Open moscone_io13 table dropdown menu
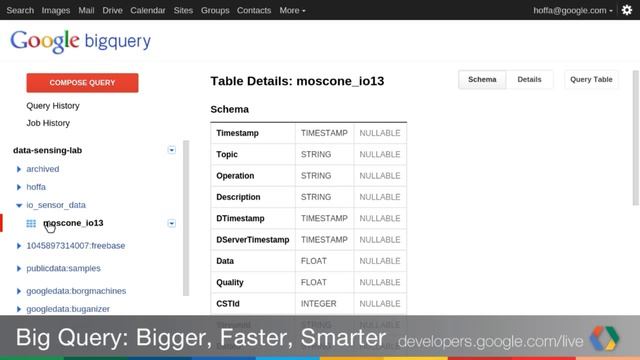Viewport: 640px width, 360px height. (171, 223)
